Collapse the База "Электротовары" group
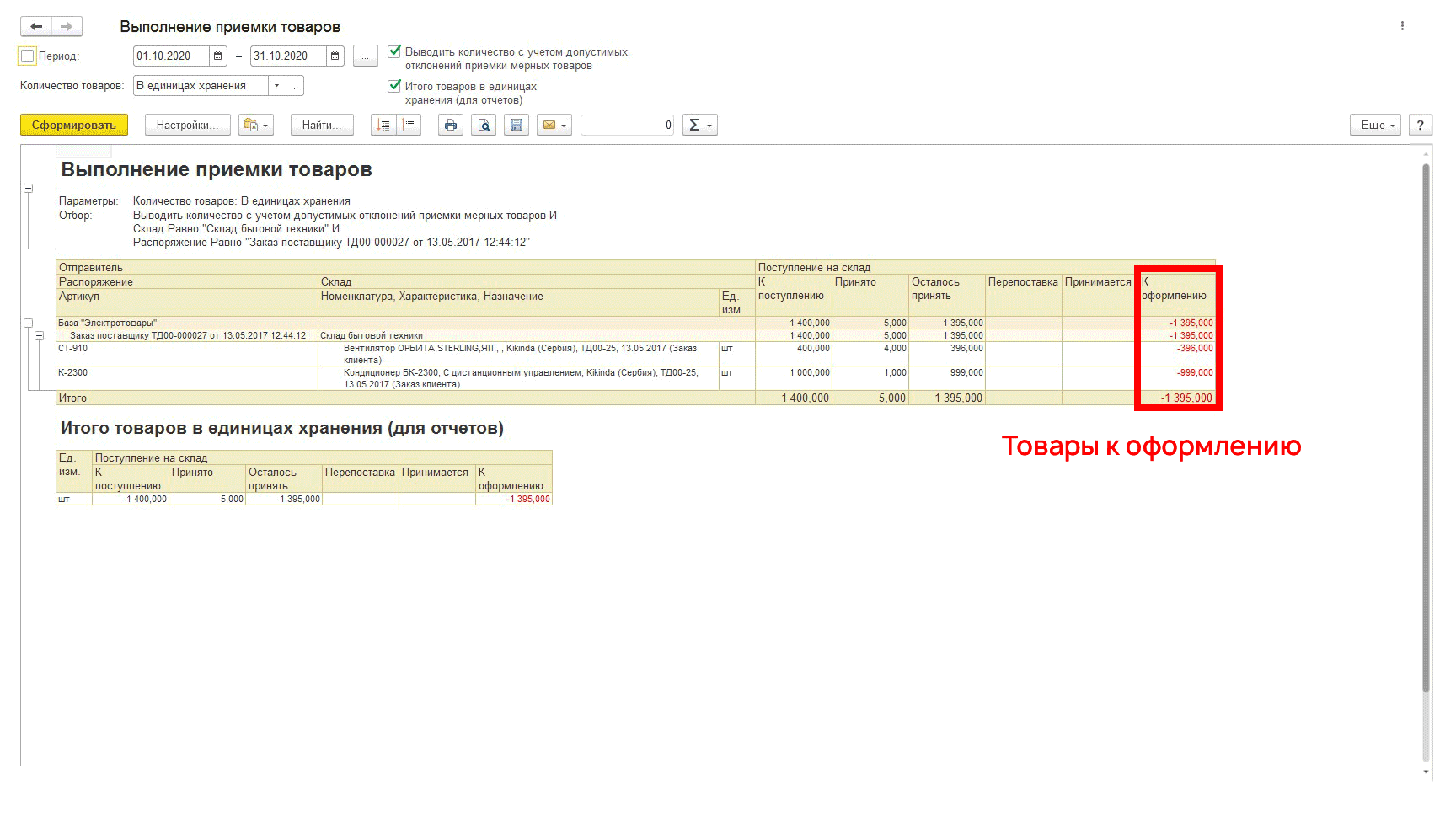This screenshot has width=1456, height=823. coord(28,323)
